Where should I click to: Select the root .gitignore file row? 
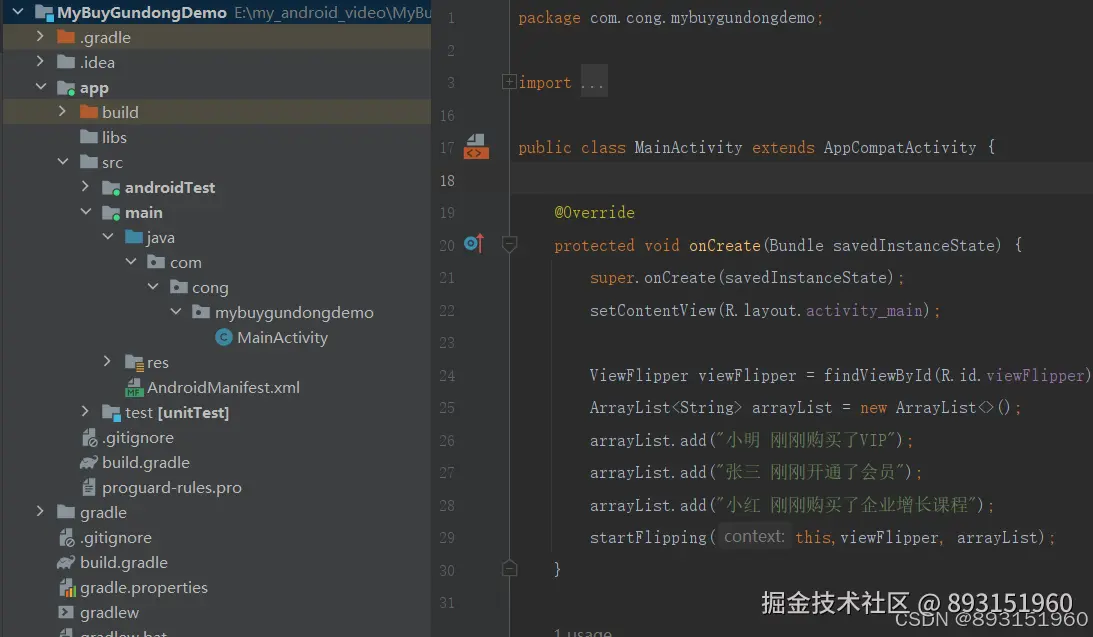click(x=217, y=537)
